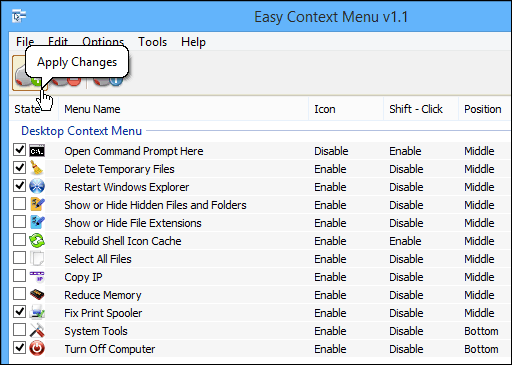Open the Tools menu
The image size is (512, 365).
point(153,42)
